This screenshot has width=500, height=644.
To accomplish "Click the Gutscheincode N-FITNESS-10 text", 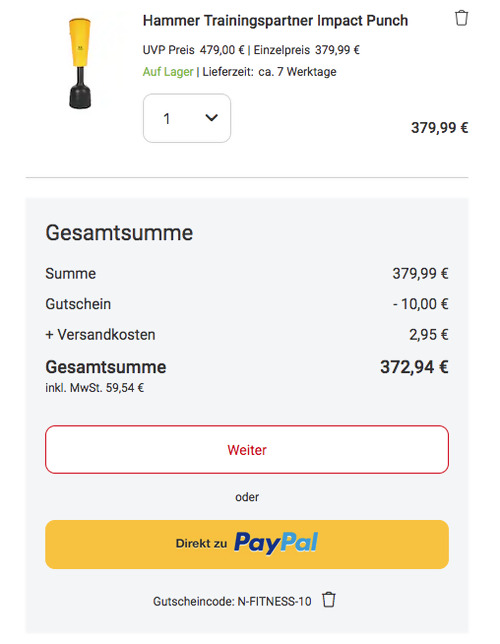I will [x=232, y=602].
